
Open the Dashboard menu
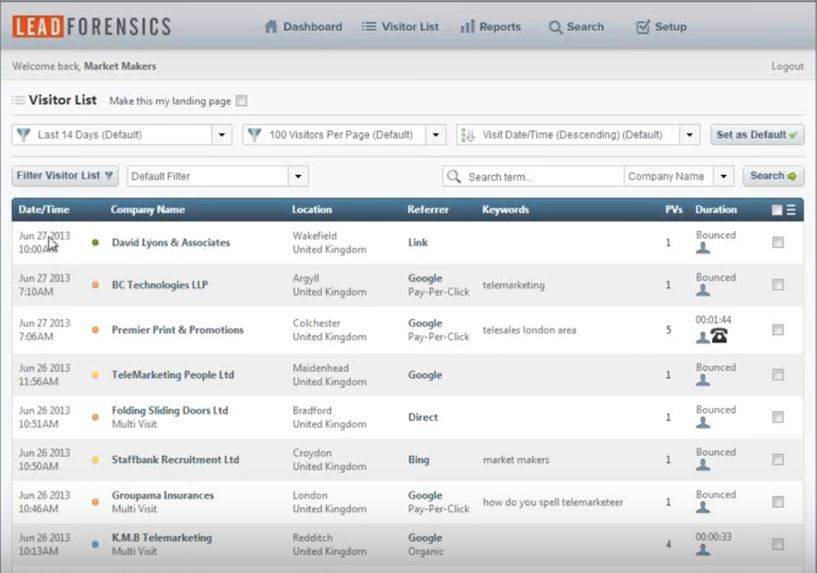303,27
